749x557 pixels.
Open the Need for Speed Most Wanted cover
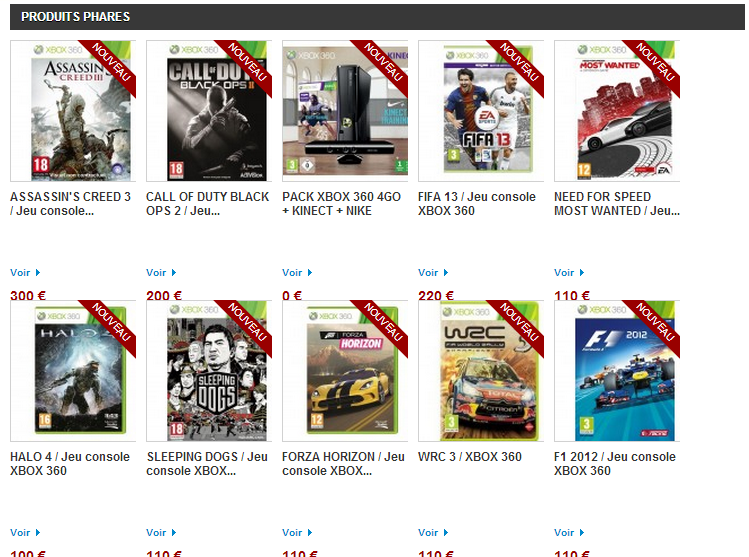tap(617, 111)
